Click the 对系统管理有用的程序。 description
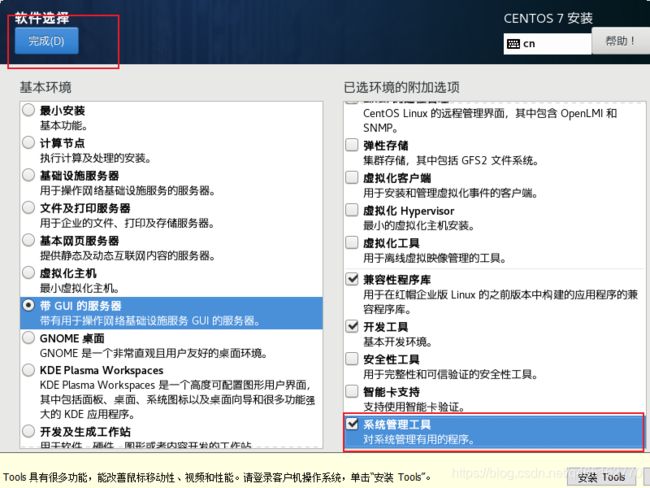This screenshot has height=488, width=650. pyautogui.click(x=419, y=439)
